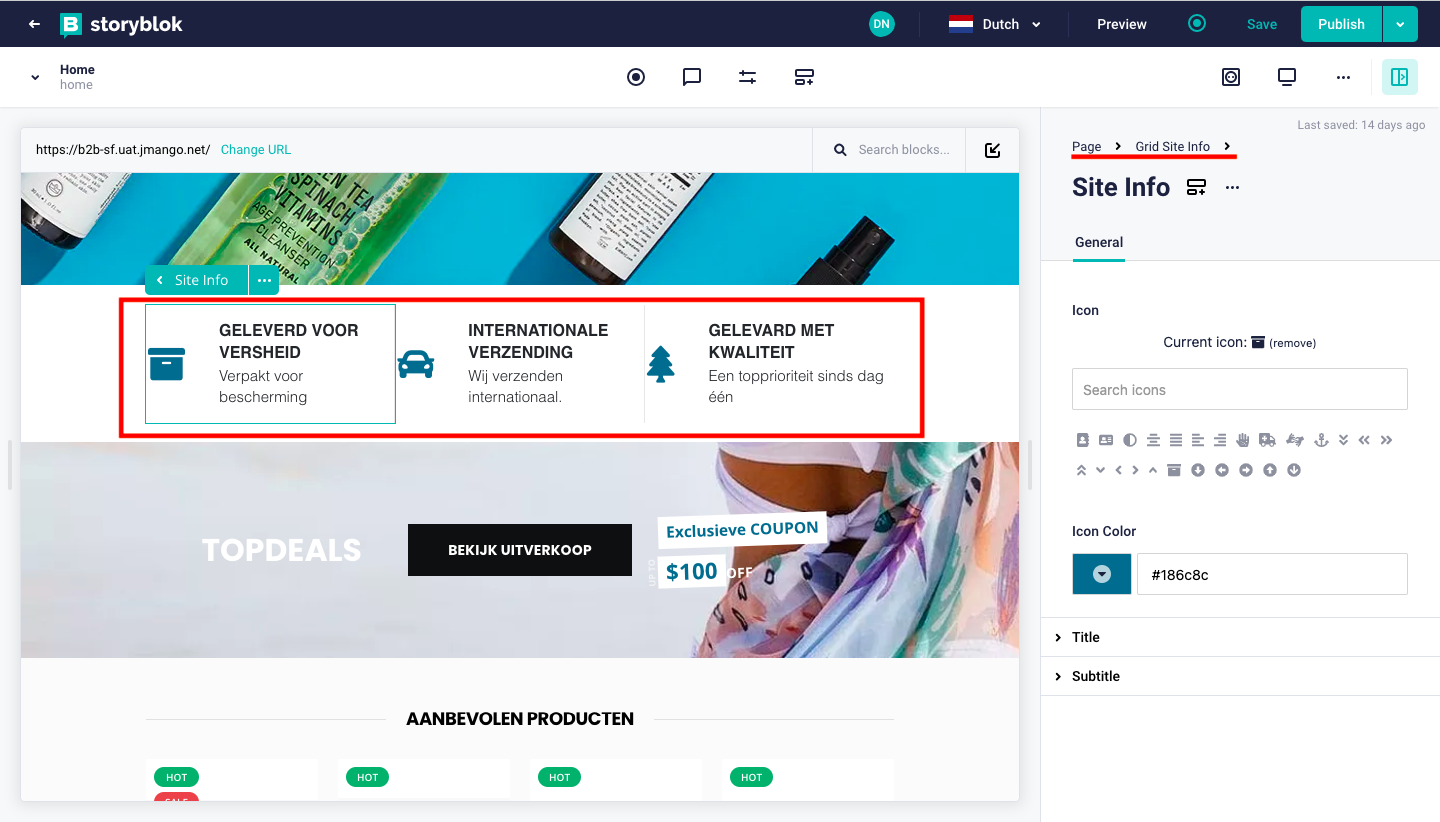Click the Change URL link

point(255,150)
